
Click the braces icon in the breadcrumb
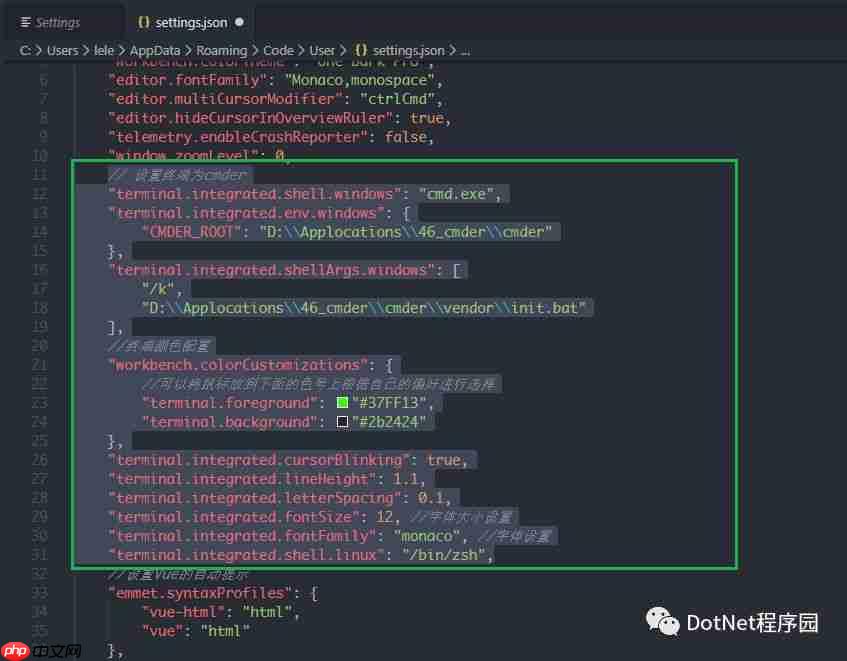point(360,50)
